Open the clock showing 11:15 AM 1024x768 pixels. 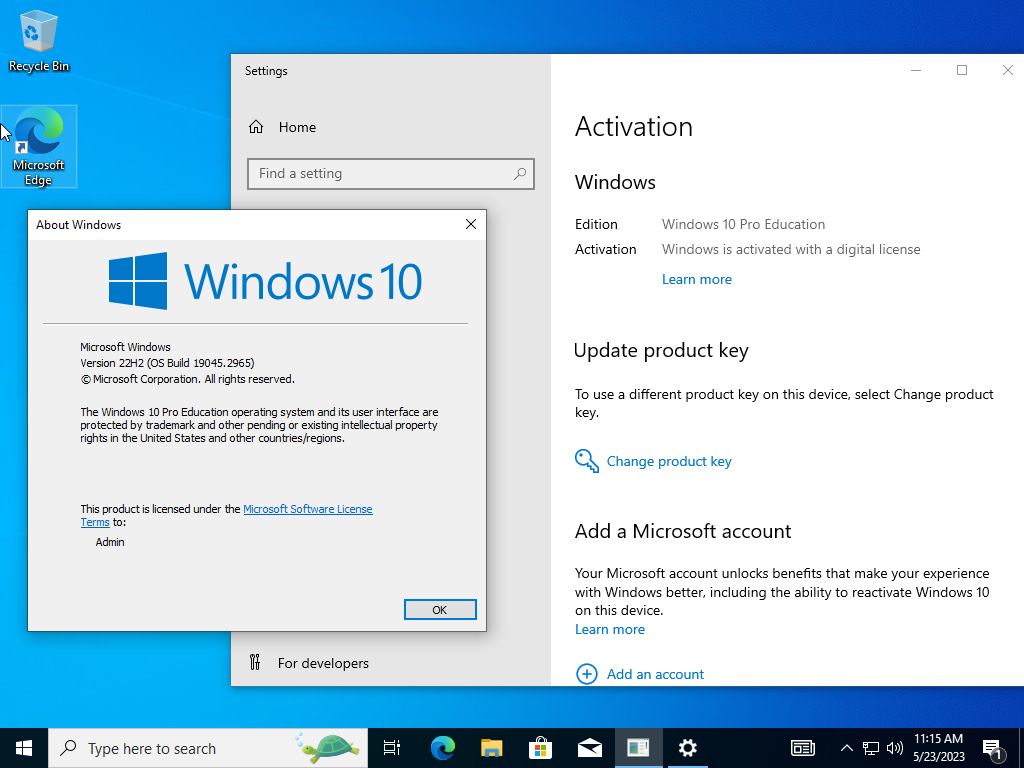pyautogui.click(x=938, y=748)
